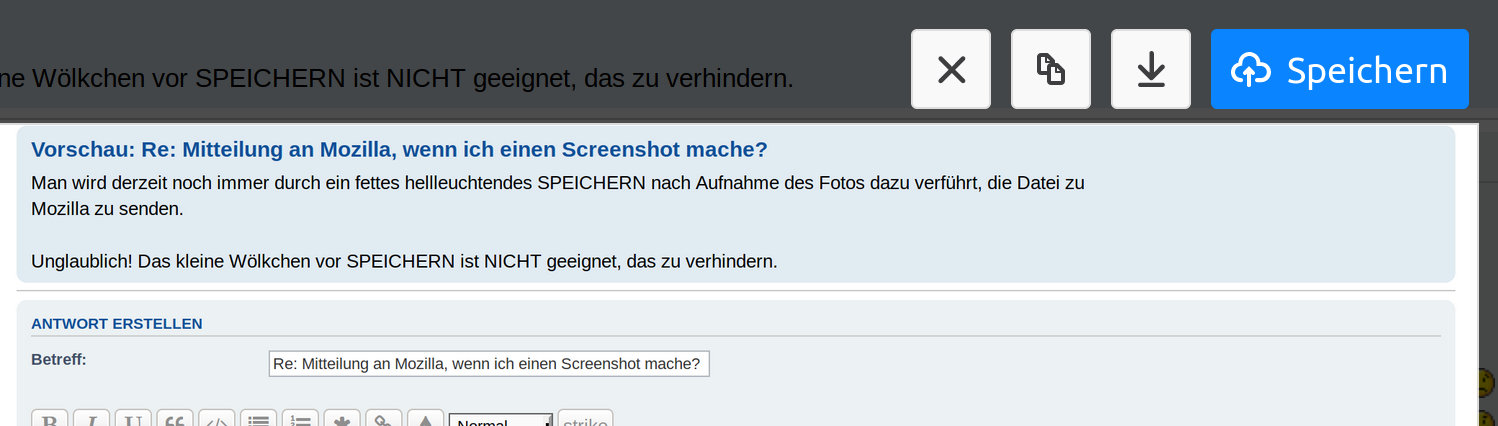Click the Antwort erstellen heading

pyautogui.click(x=117, y=324)
